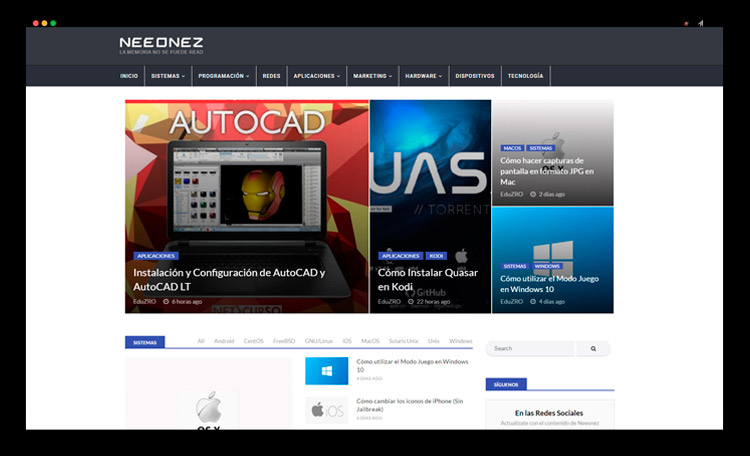Open the Cómo cambiar los iconos de iPhone item
750x456 pixels.
pyautogui.click(x=409, y=405)
